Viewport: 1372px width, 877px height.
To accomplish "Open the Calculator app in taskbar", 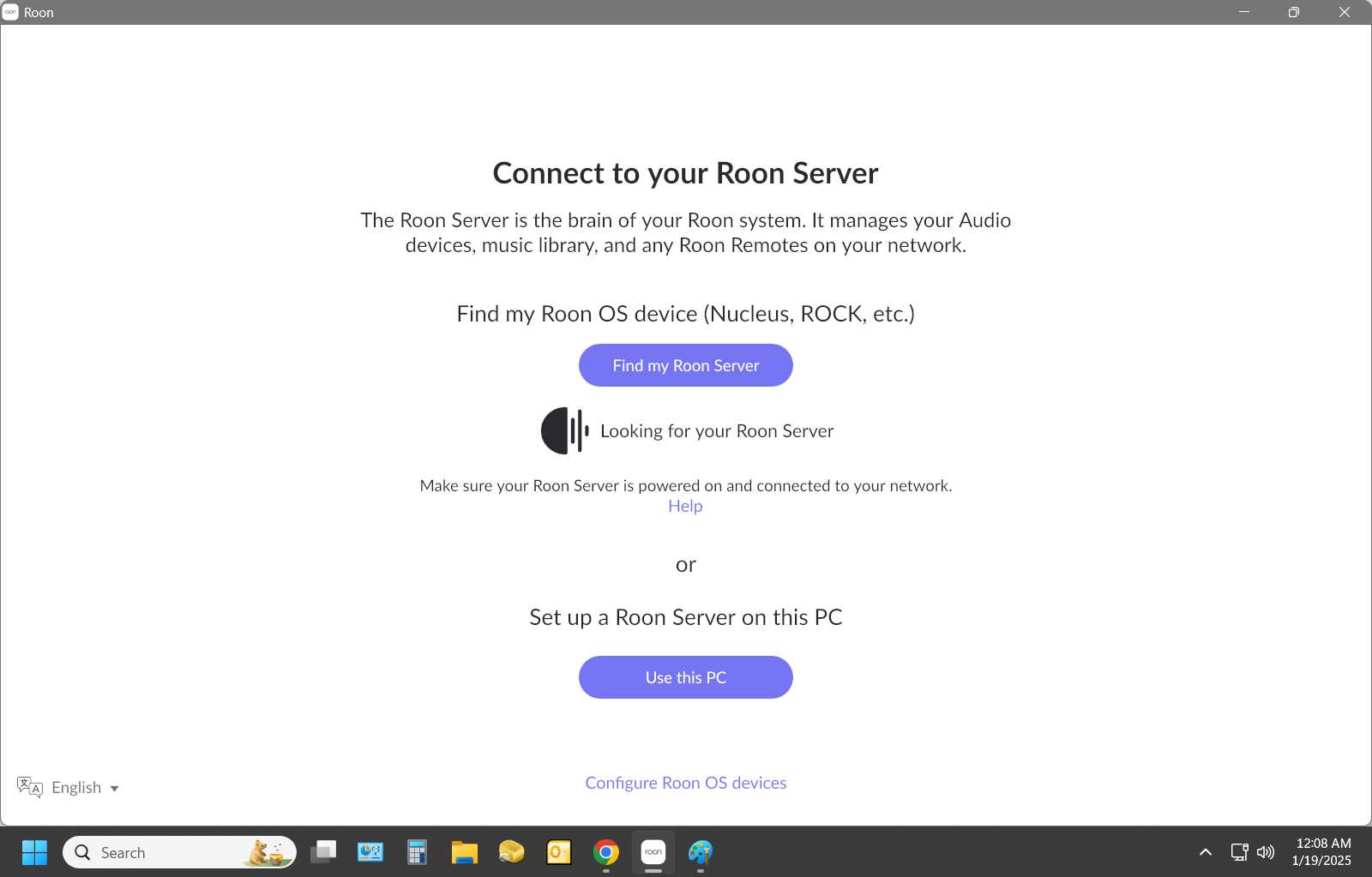I will pos(417,852).
